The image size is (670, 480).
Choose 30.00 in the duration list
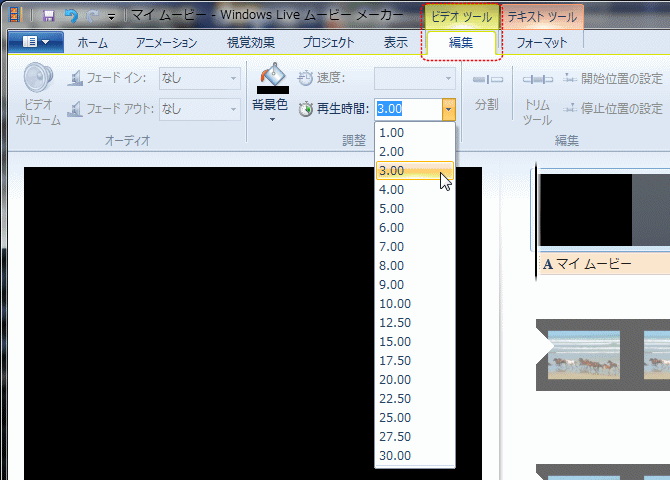pos(395,456)
